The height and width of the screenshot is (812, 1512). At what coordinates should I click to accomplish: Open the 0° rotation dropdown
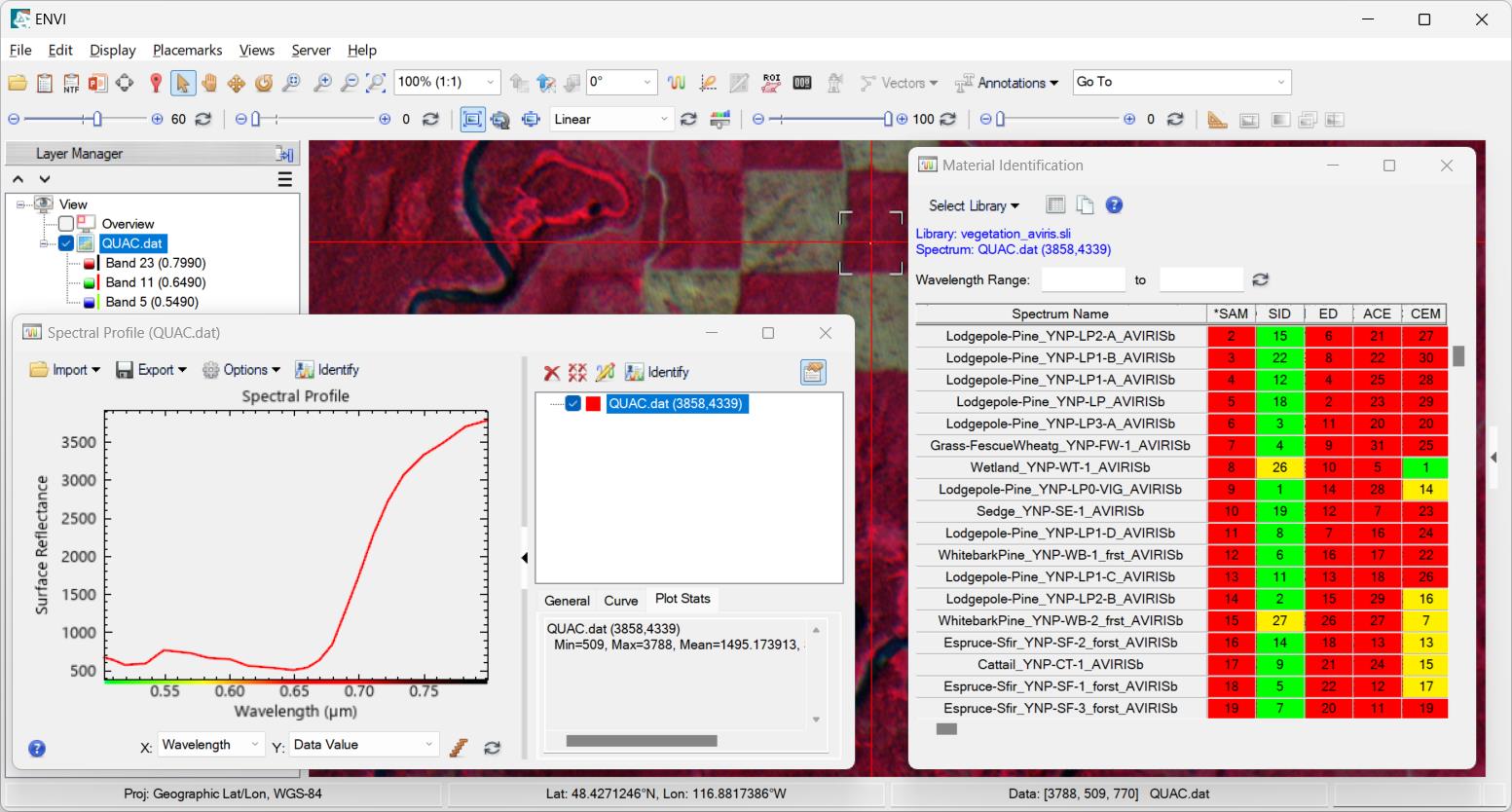coord(647,83)
